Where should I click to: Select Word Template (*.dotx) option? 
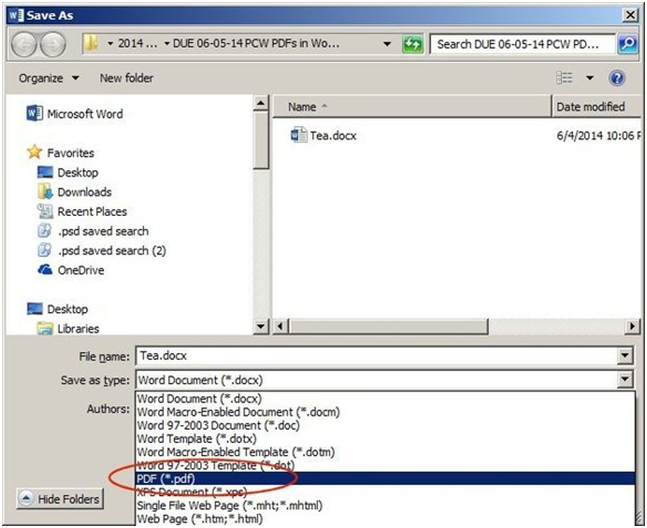[385, 438]
